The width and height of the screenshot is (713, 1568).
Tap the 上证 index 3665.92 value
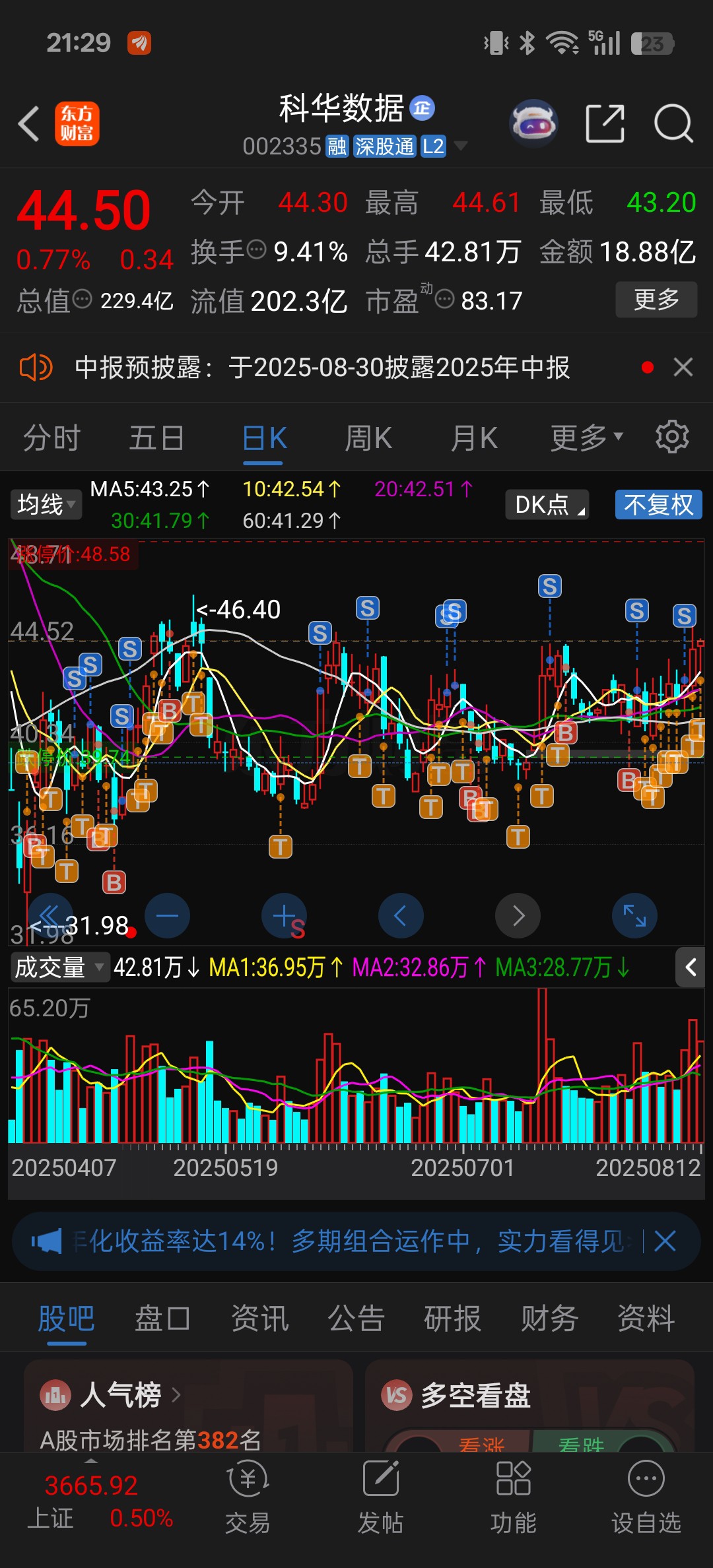[x=91, y=1486]
